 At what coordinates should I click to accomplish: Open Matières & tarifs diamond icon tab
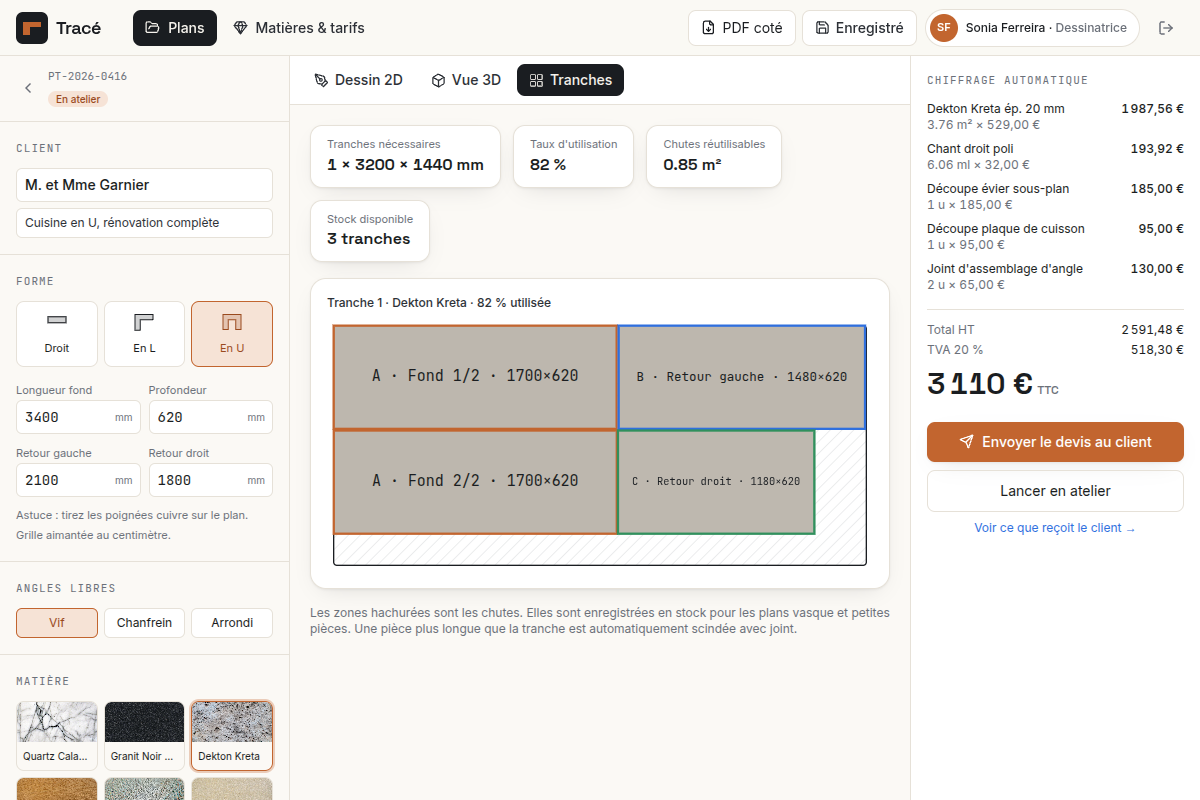point(240,28)
